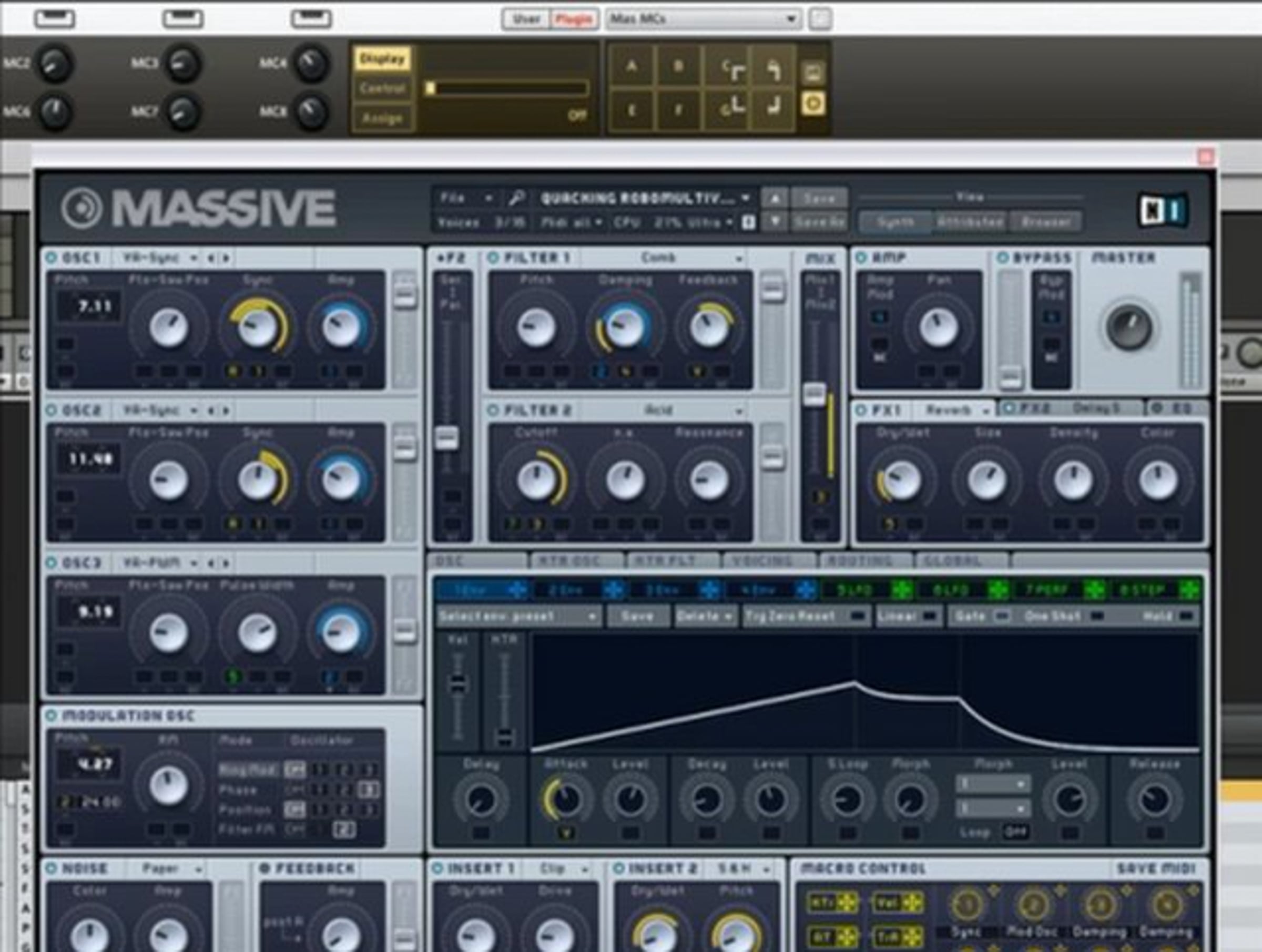The width and height of the screenshot is (1262, 952).
Task: Toggle the BYPASS section on
Action: pos(1002,259)
